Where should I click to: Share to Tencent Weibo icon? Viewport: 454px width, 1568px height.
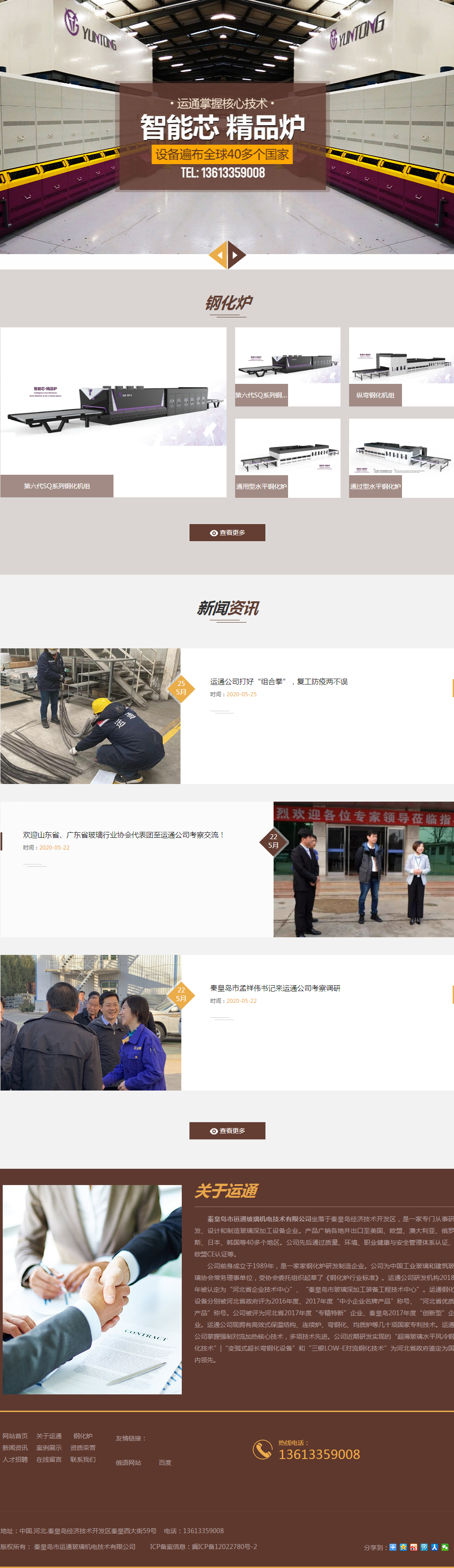point(424,1547)
